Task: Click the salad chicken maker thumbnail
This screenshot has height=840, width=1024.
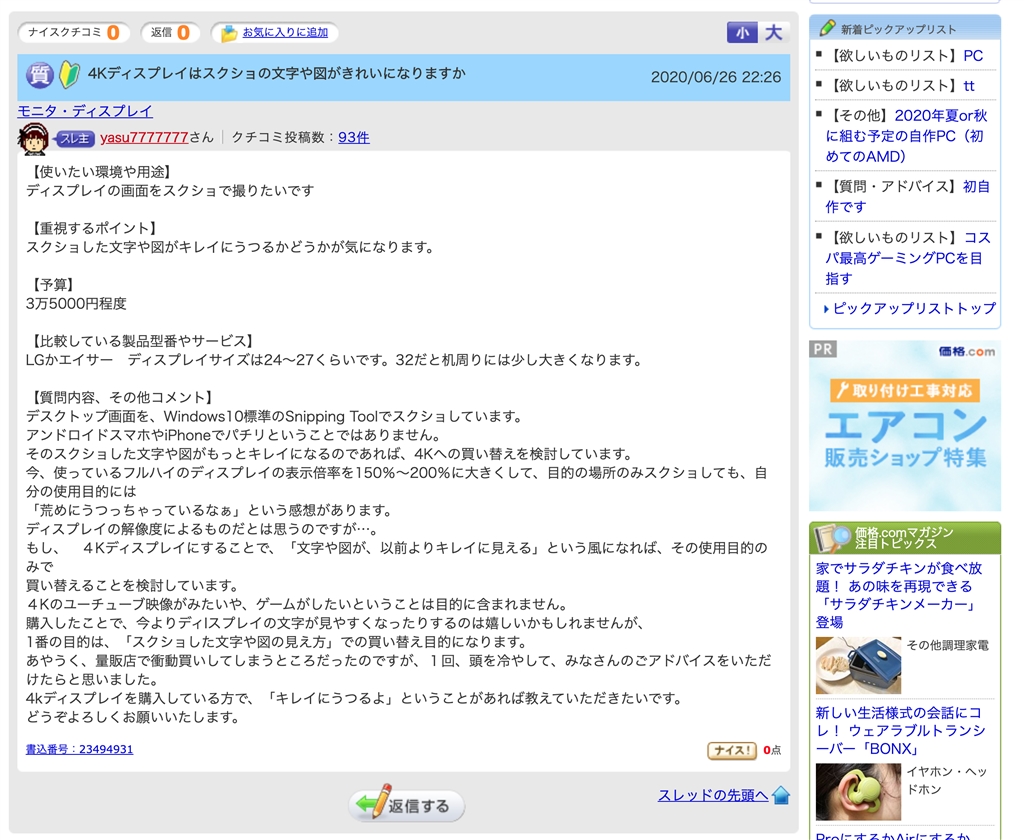Action: click(858, 665)
